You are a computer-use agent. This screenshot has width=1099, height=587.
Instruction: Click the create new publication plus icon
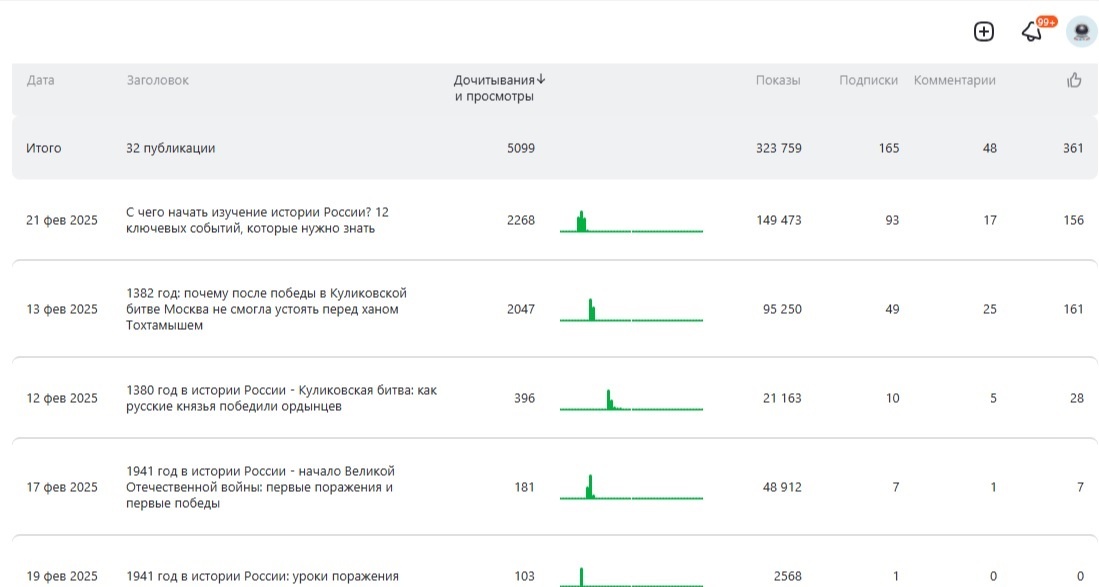(983, 32)
